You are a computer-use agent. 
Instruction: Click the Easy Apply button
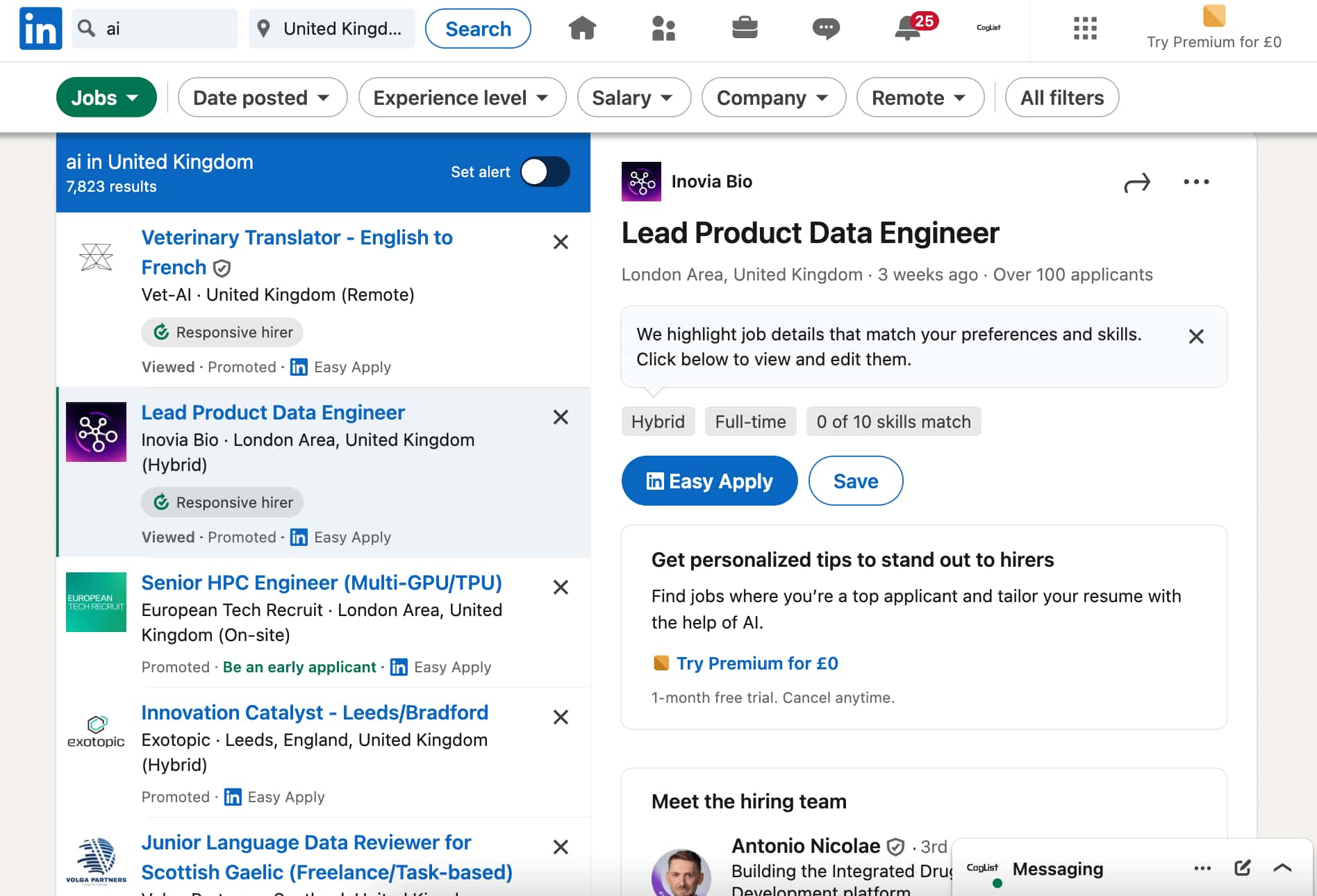click(709, 481)
